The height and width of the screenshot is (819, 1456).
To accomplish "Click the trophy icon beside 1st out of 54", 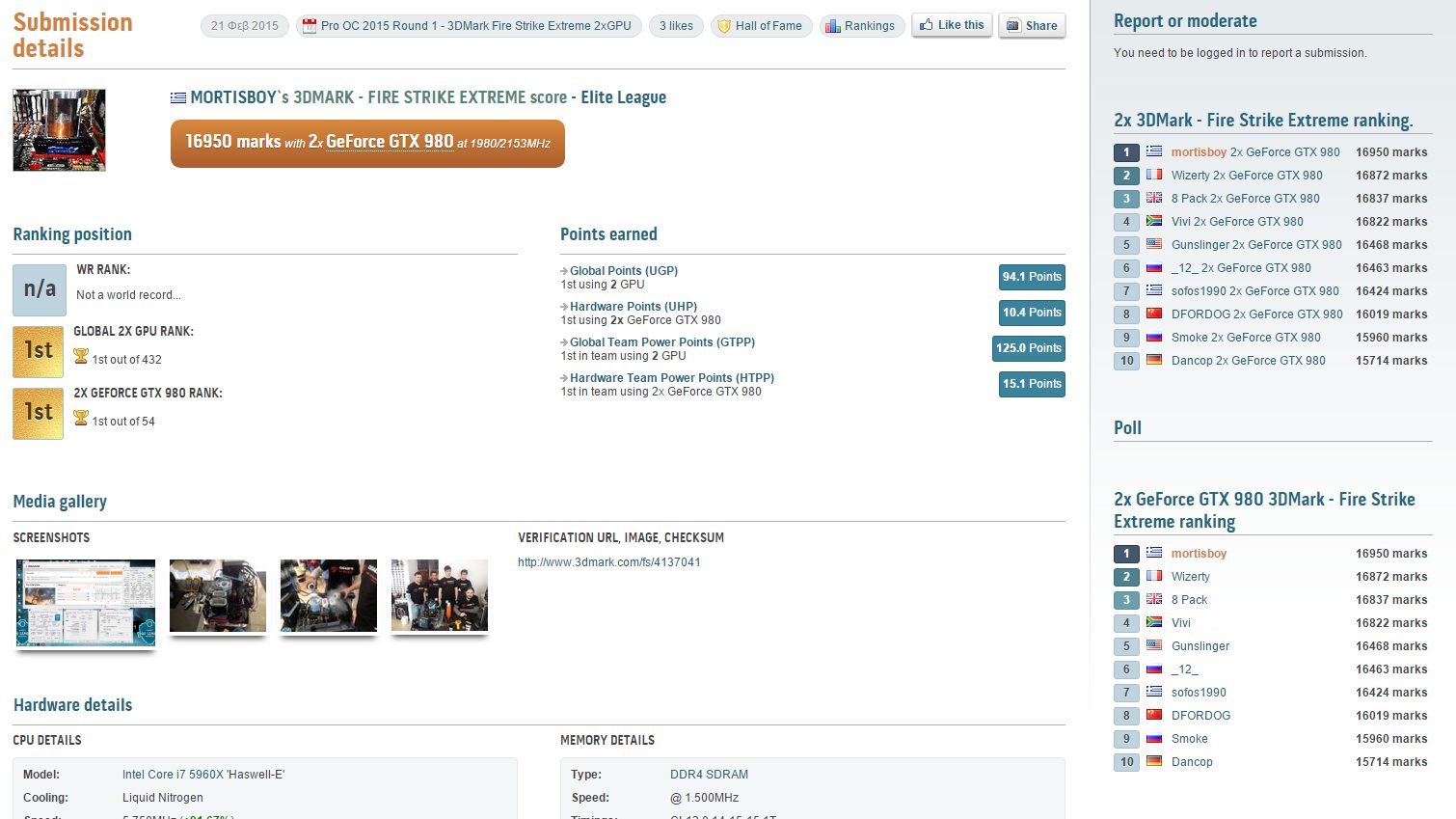I will coord(81,419).
